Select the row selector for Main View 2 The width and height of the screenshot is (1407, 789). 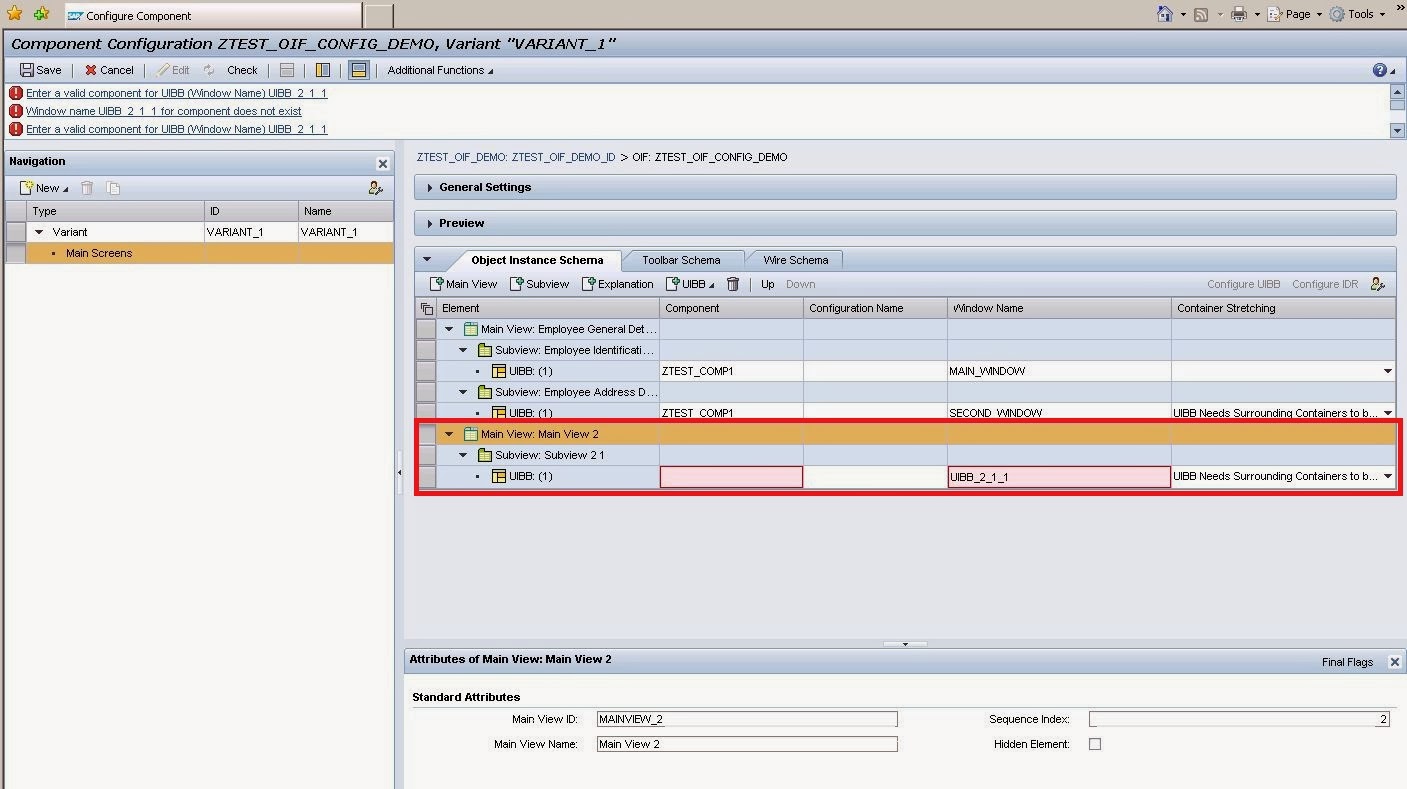(427, 434)
